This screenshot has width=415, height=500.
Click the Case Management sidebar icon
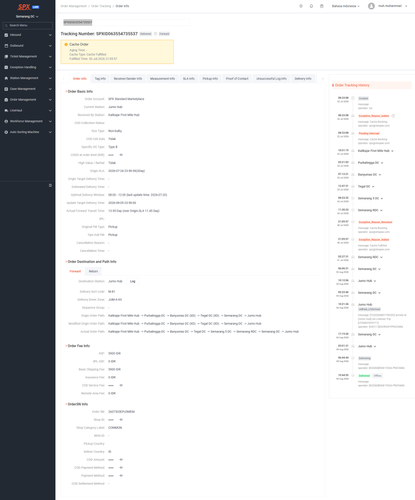(6, 89)
